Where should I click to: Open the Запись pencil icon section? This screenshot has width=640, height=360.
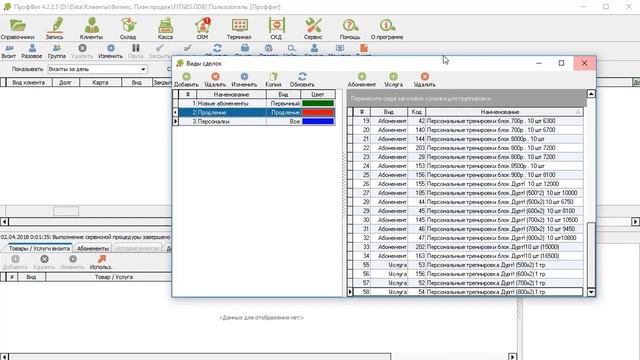coord(55,29)
